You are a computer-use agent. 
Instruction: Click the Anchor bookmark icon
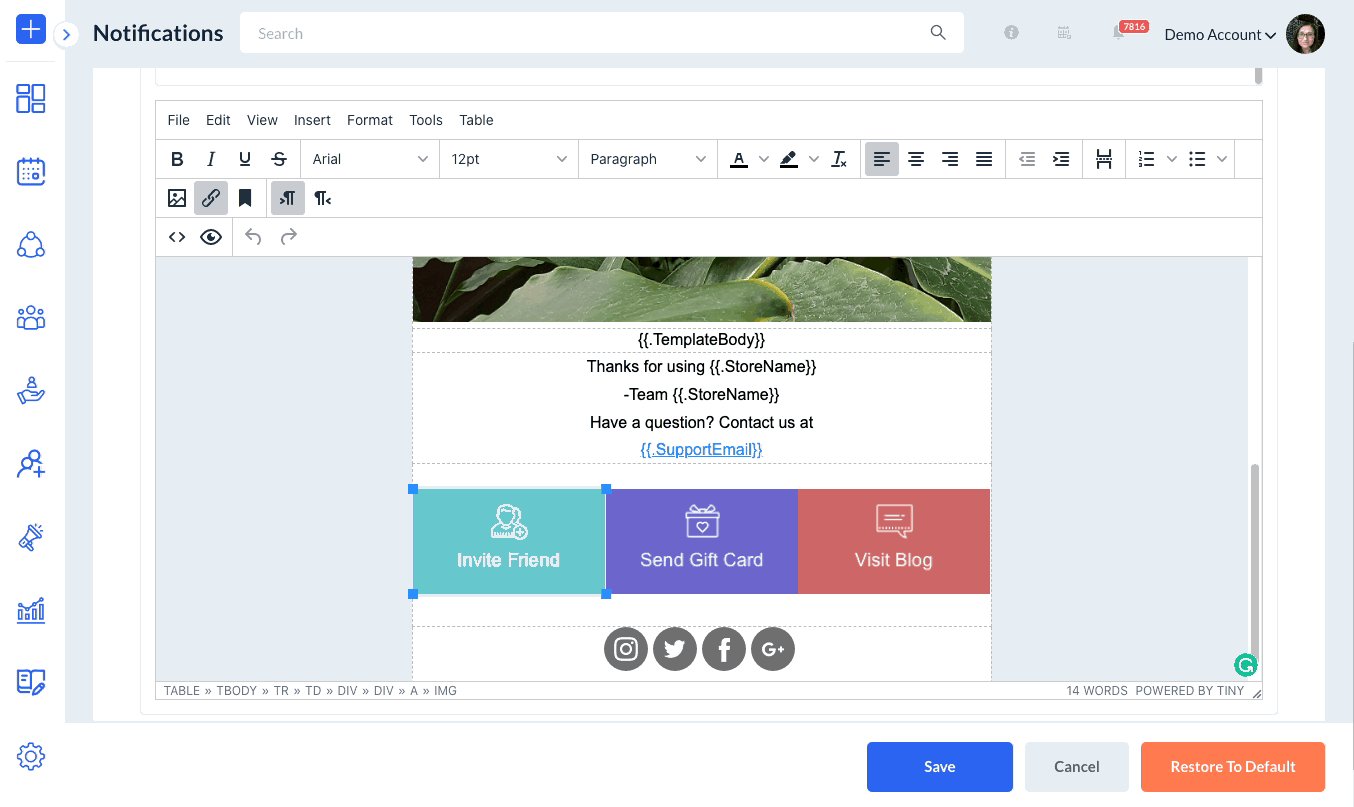click(245, 198)
